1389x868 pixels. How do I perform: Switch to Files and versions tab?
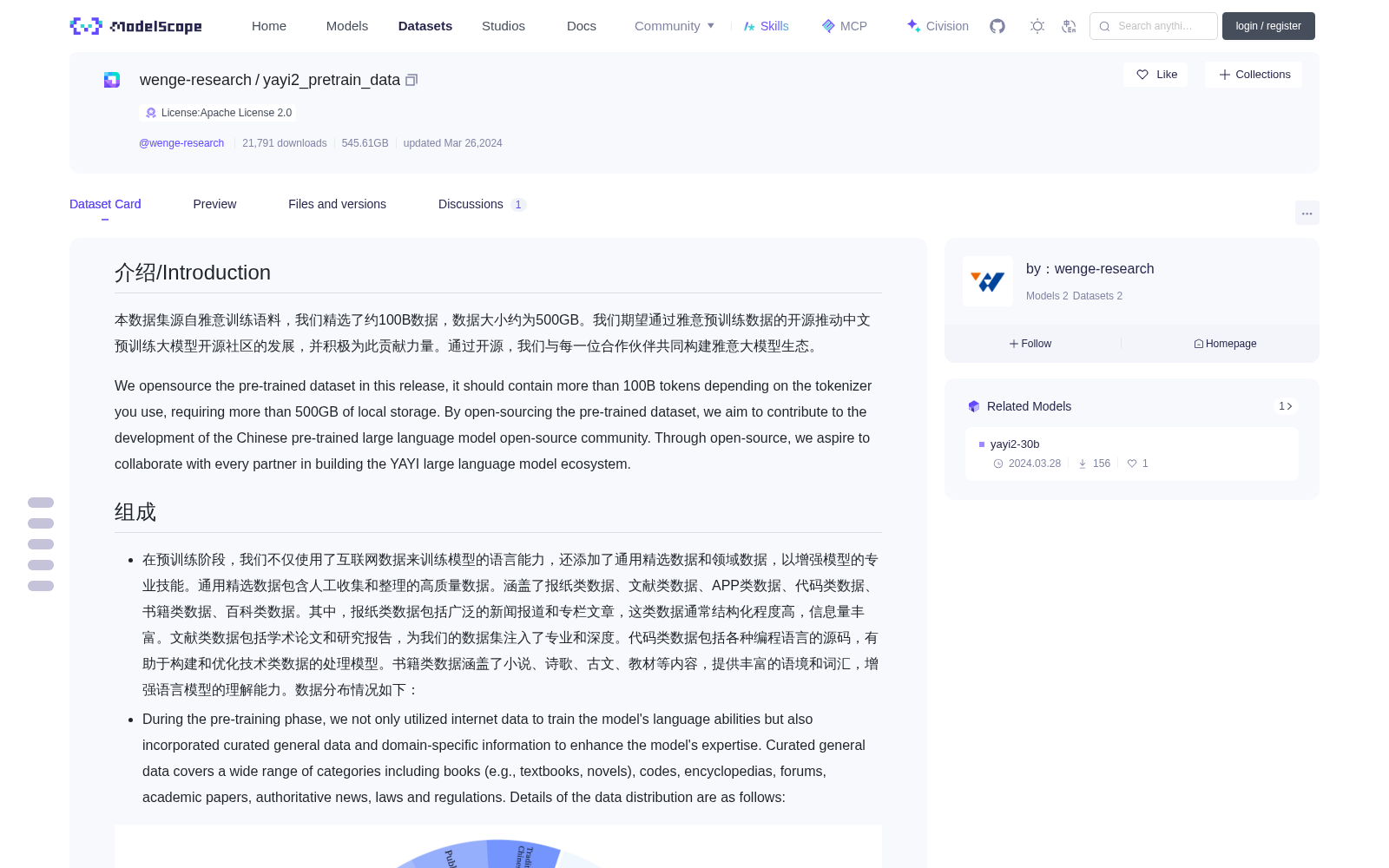tap(337, 204)
